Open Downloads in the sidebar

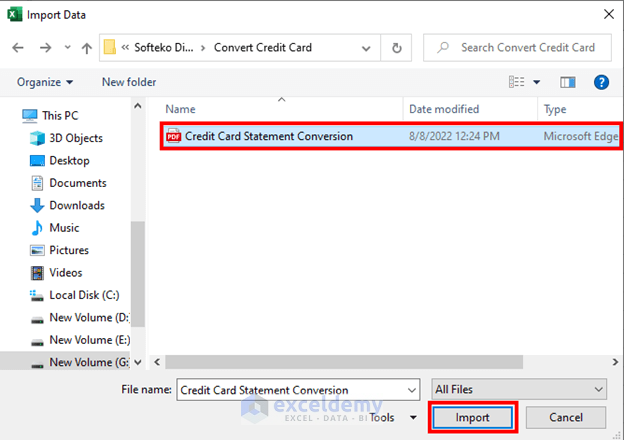[x=67, y=205]
